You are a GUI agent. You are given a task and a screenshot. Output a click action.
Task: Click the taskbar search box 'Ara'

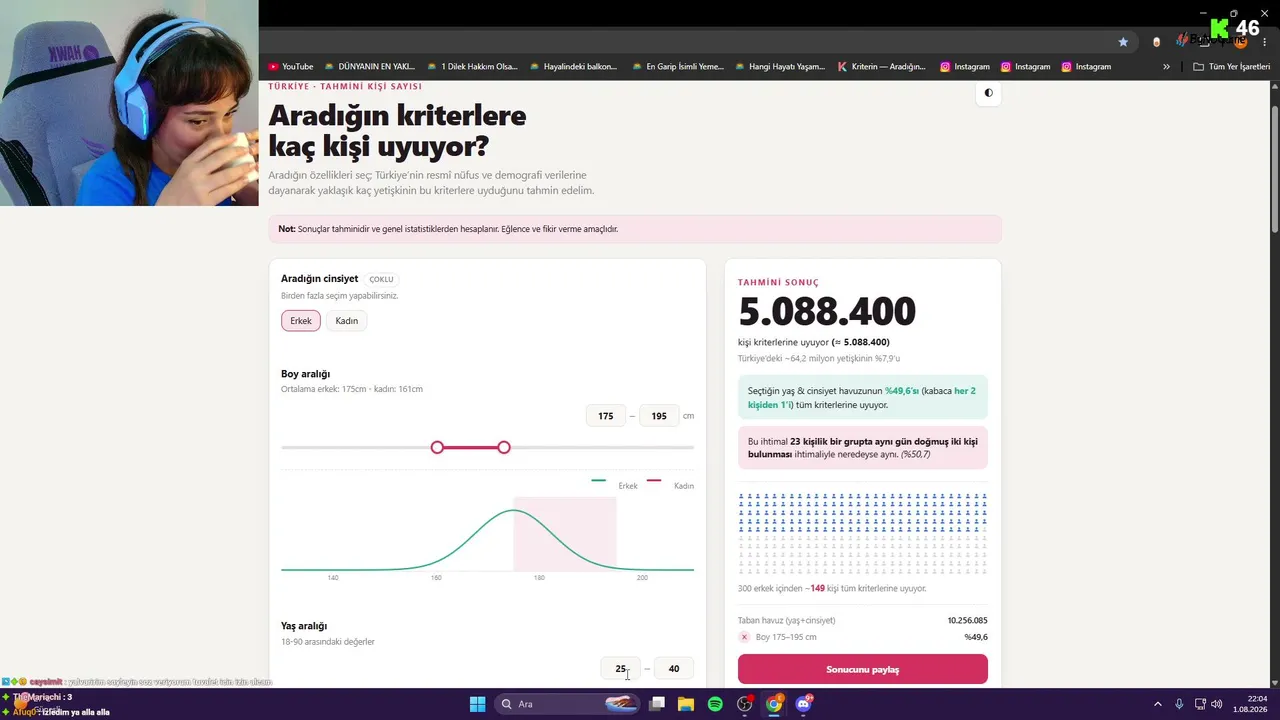[x=567, y=704]
